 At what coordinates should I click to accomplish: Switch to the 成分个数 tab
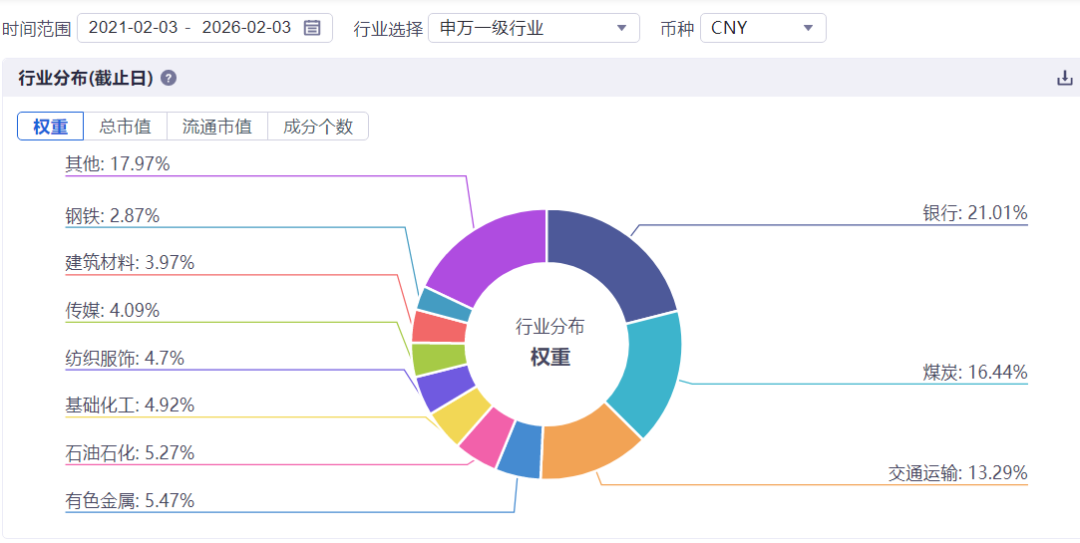tap(318, 127)
